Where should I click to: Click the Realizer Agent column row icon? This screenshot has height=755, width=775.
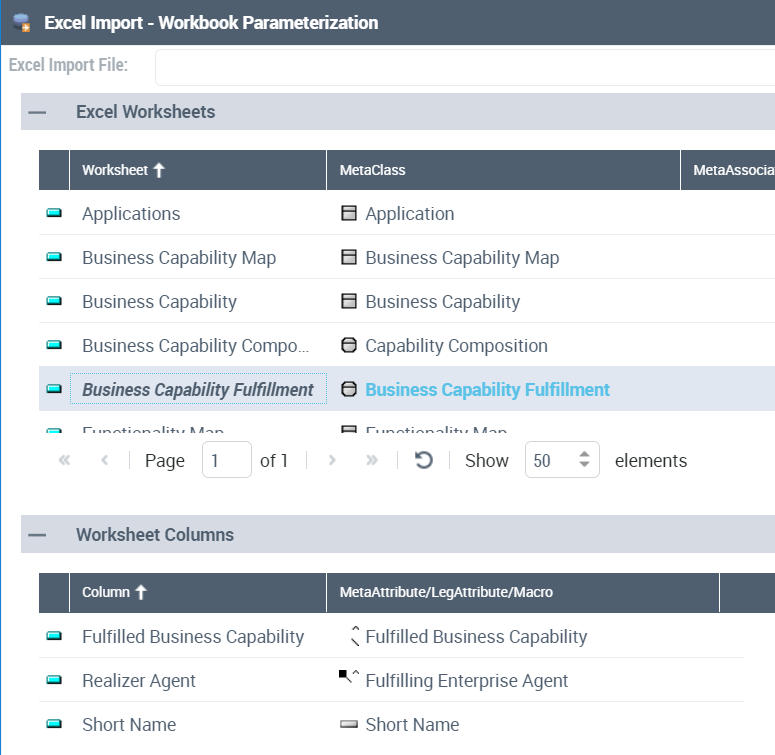coord(54,681)
